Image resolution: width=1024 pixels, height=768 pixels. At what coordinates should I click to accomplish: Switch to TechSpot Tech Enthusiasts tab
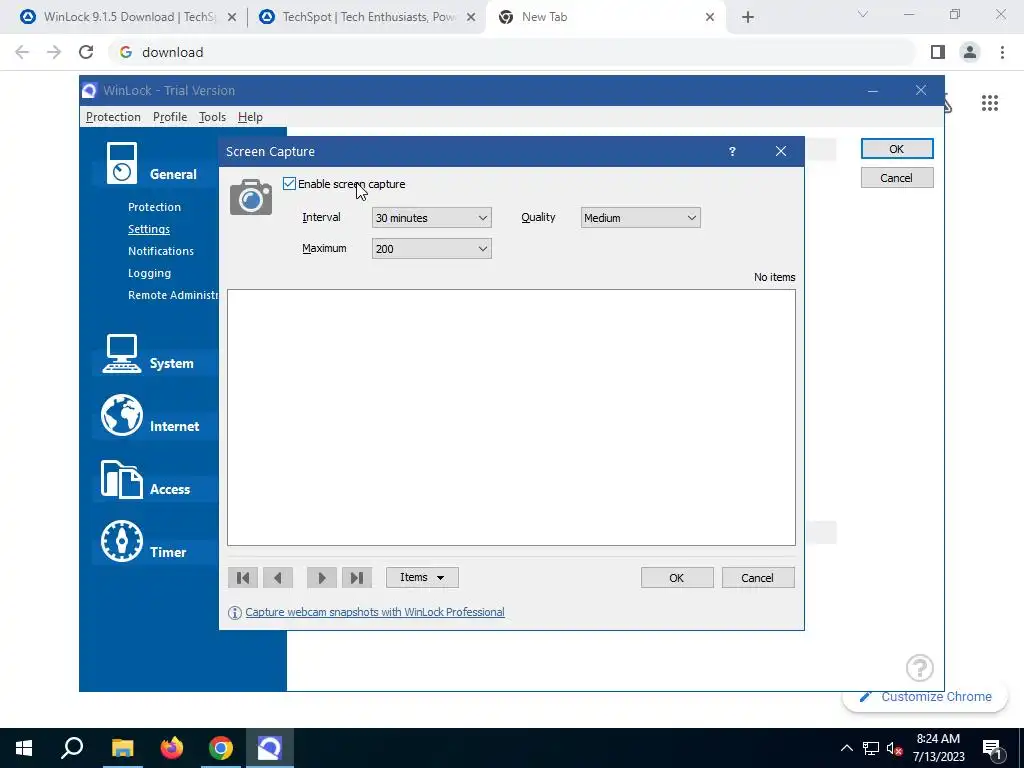click(x=368, y=17)
